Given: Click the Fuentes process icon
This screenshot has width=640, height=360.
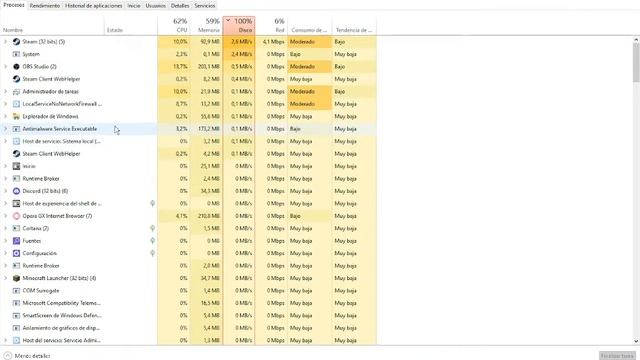Looking at the screenshot, I should [x=16, y=241].
